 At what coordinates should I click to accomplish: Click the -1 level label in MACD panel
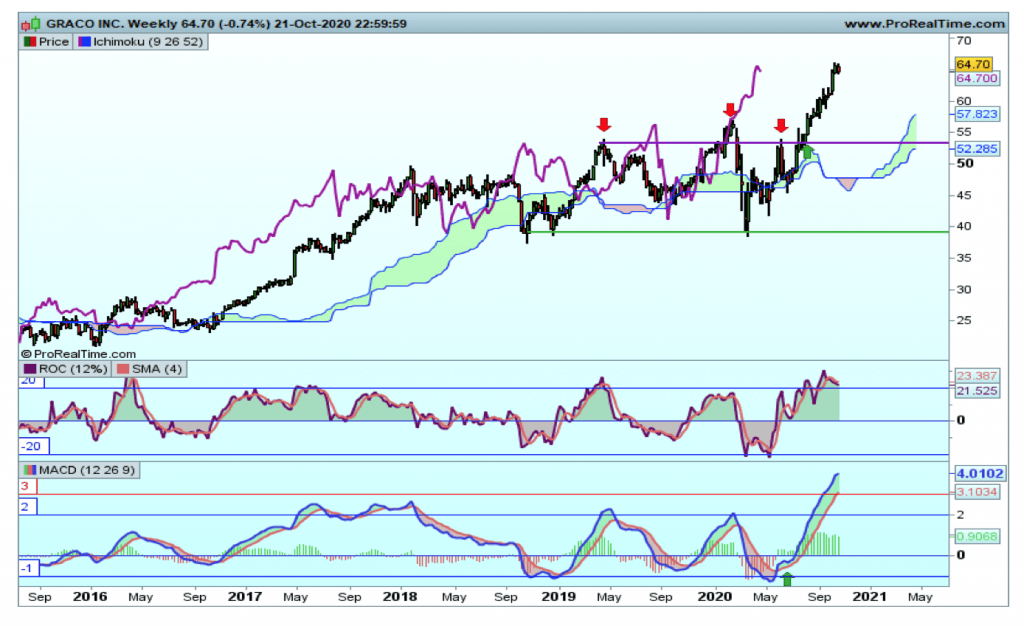point(27,569)
